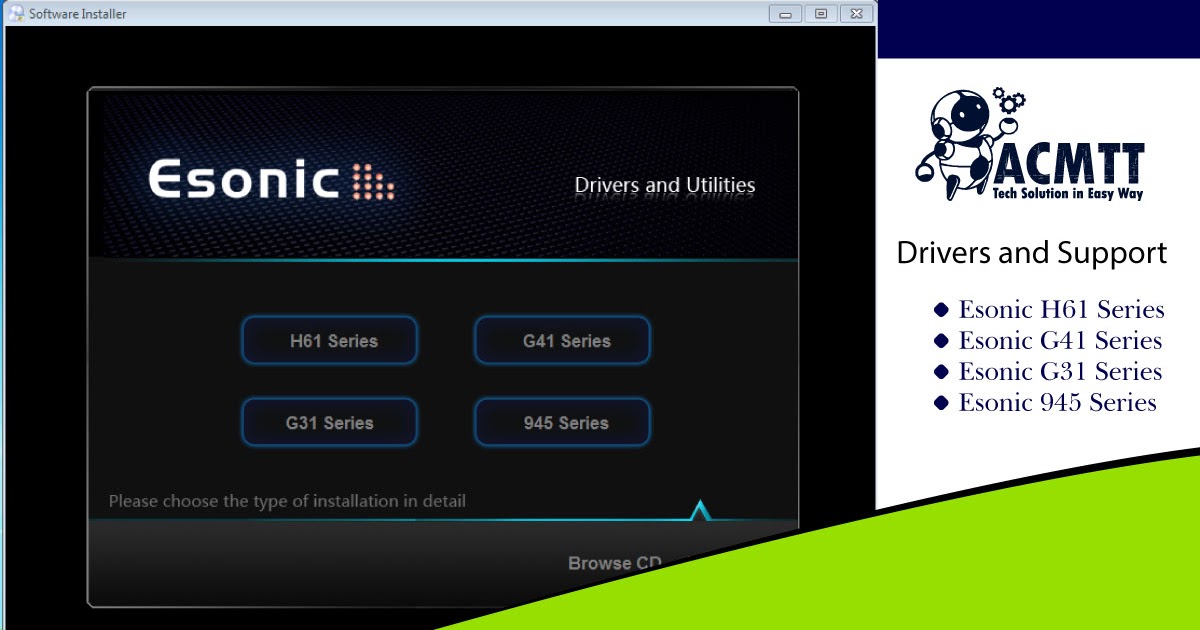Choose the G41 Series button
Viewport: 1200px width, 630px height.
point(563,341)
